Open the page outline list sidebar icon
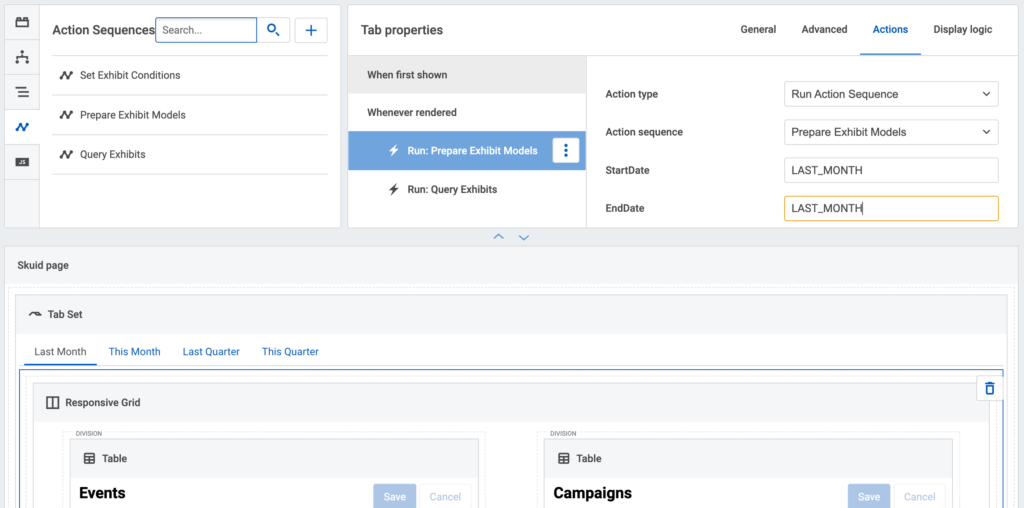Viewport: 1024px width, 508px height. [22, 92]
